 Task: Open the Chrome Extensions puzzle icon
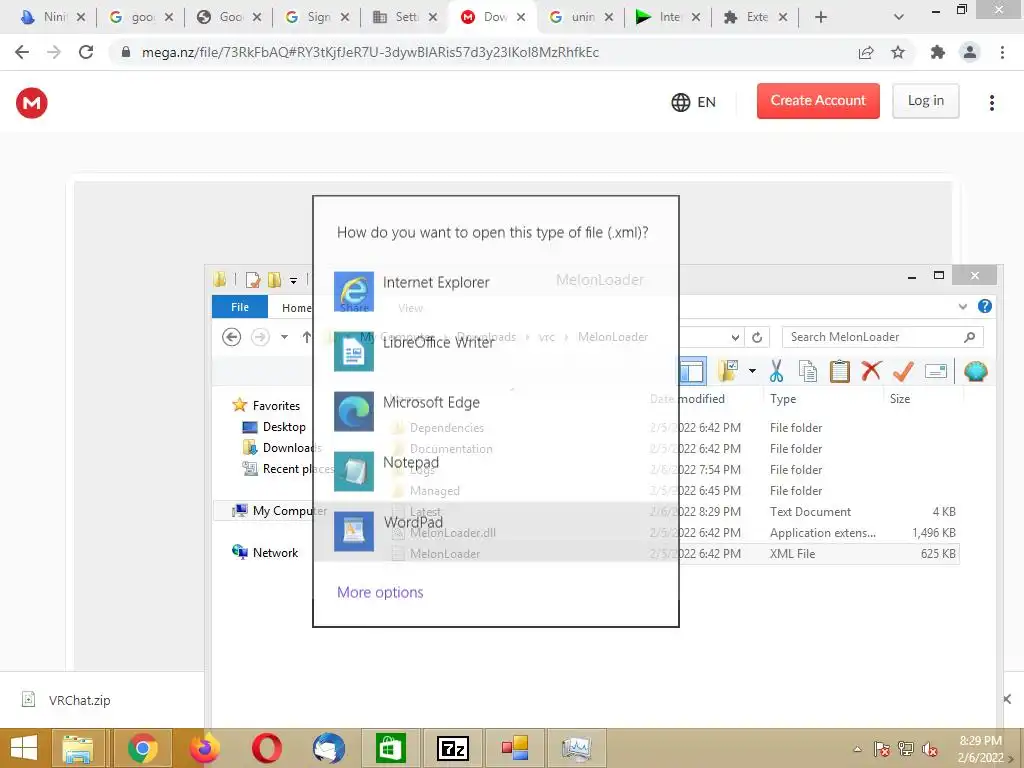pyautogui.click(x=938, y=52)
